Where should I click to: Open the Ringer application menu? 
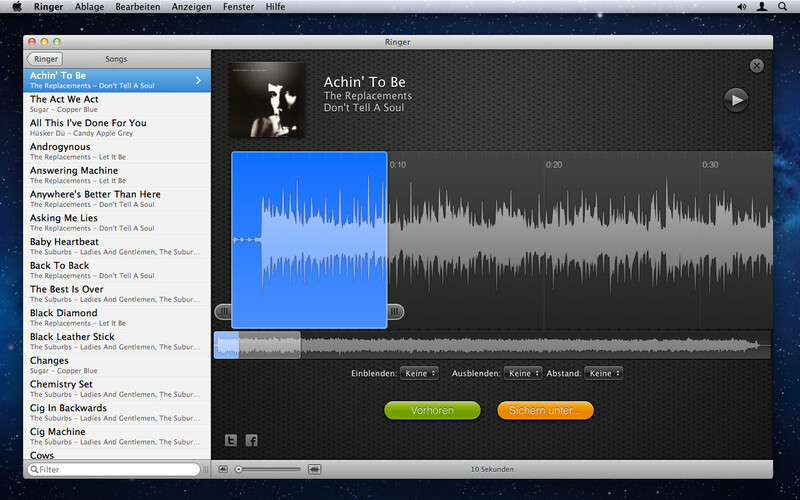pos(48,7)
